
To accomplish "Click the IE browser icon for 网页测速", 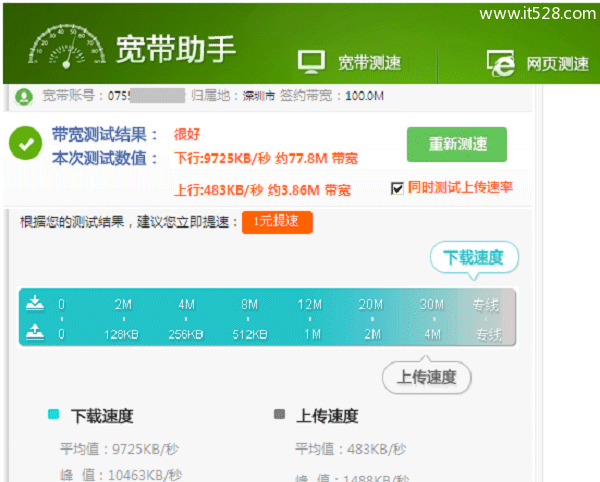I will point(501,63).
